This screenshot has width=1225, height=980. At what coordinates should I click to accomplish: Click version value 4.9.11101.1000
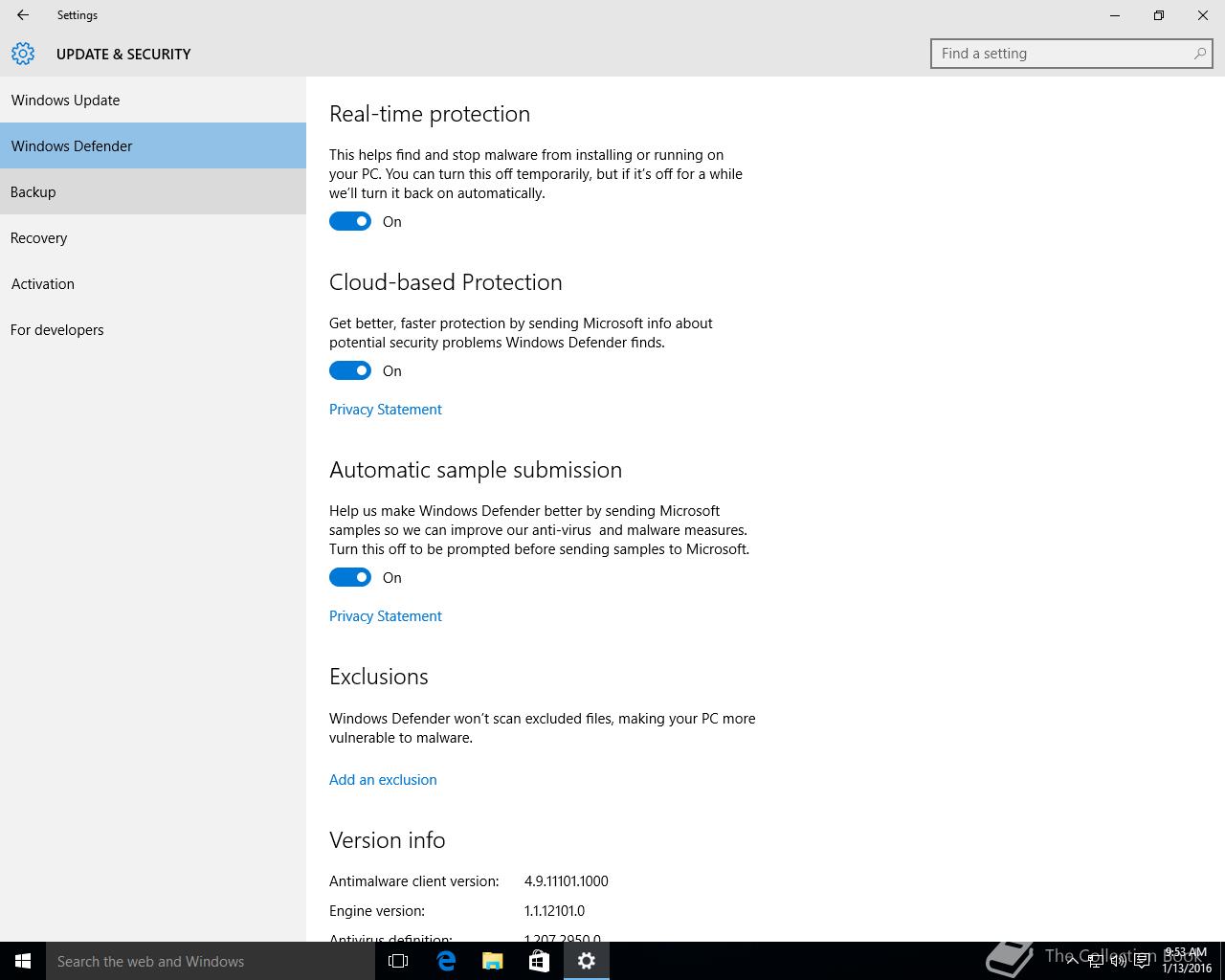click(x=567, y=880)
